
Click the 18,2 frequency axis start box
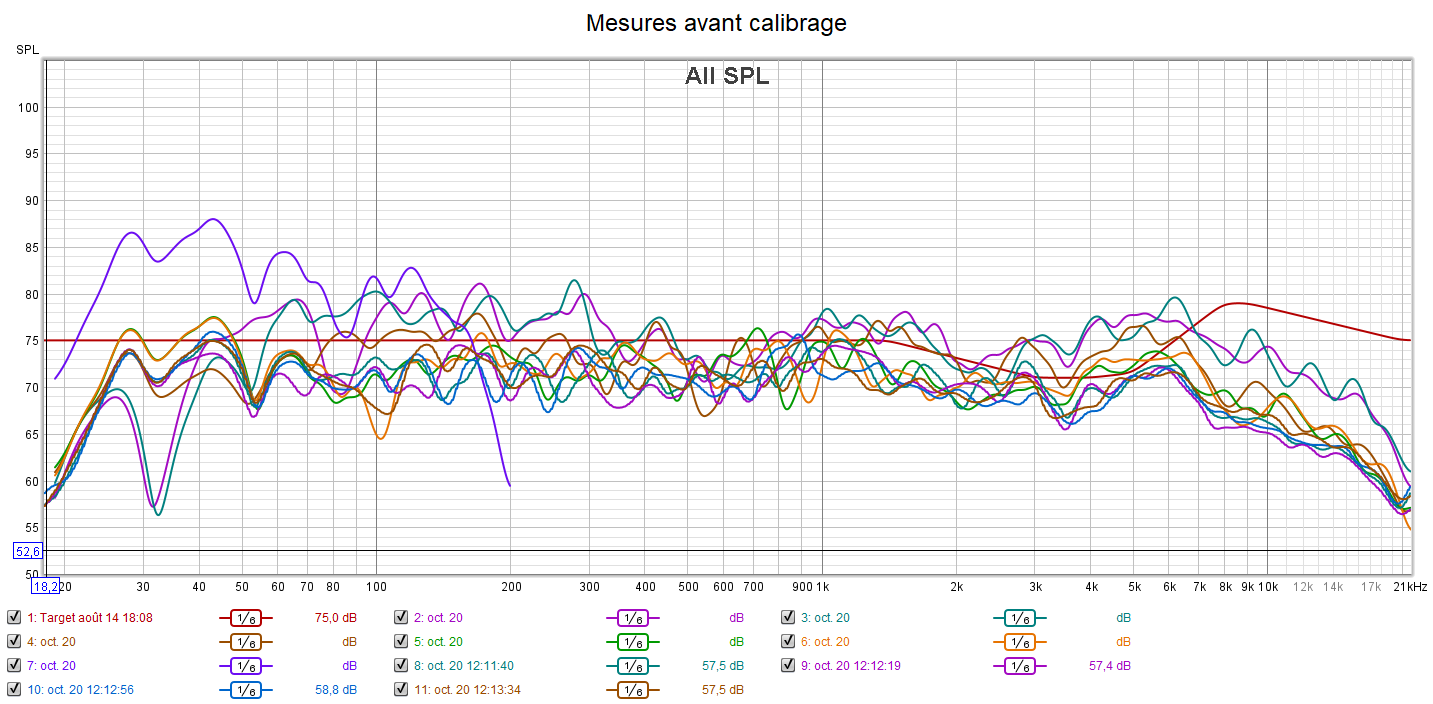coord(45,587)
